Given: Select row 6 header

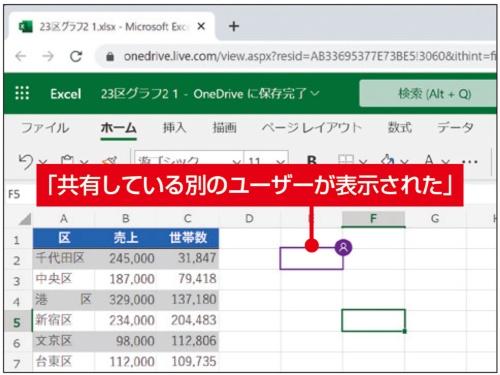Looking at the screenshot, I should click(17, 343).
